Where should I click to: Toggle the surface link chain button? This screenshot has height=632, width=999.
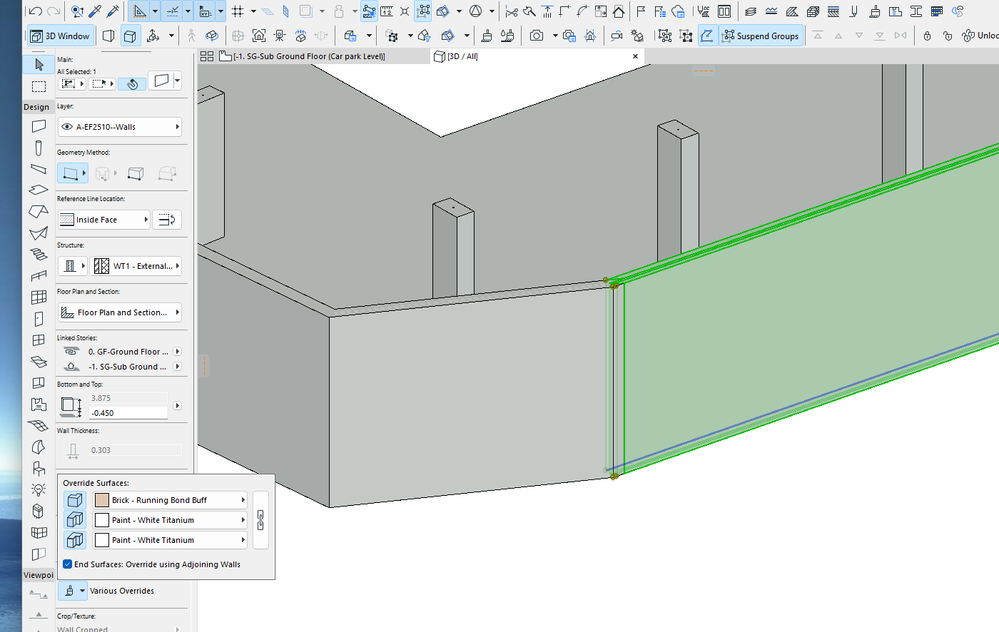tap(261, 520)
